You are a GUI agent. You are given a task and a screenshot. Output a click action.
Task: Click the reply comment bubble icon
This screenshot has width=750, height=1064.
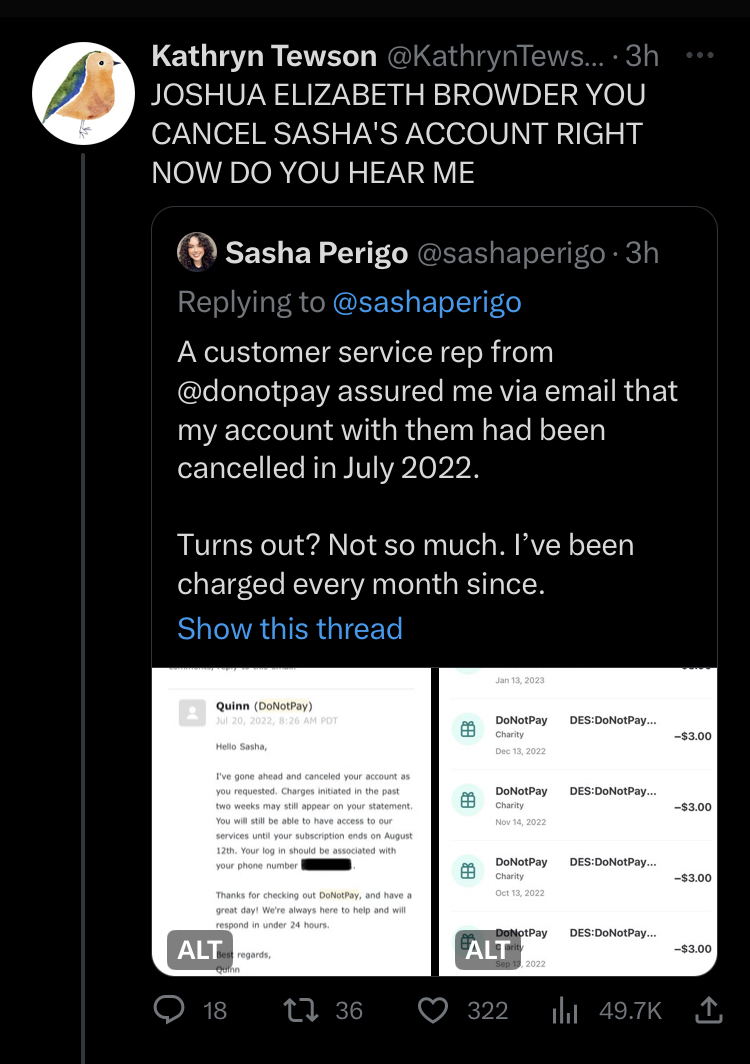(x=170, y=1010)
